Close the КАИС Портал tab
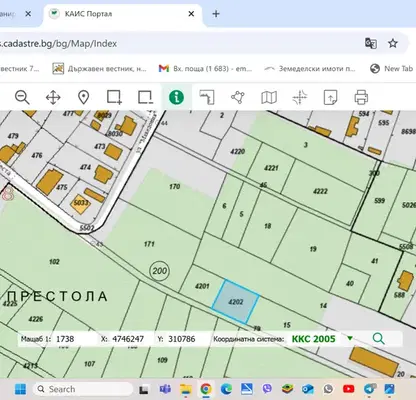The width and height of the screenshot is (416, 400). (191, 14)
